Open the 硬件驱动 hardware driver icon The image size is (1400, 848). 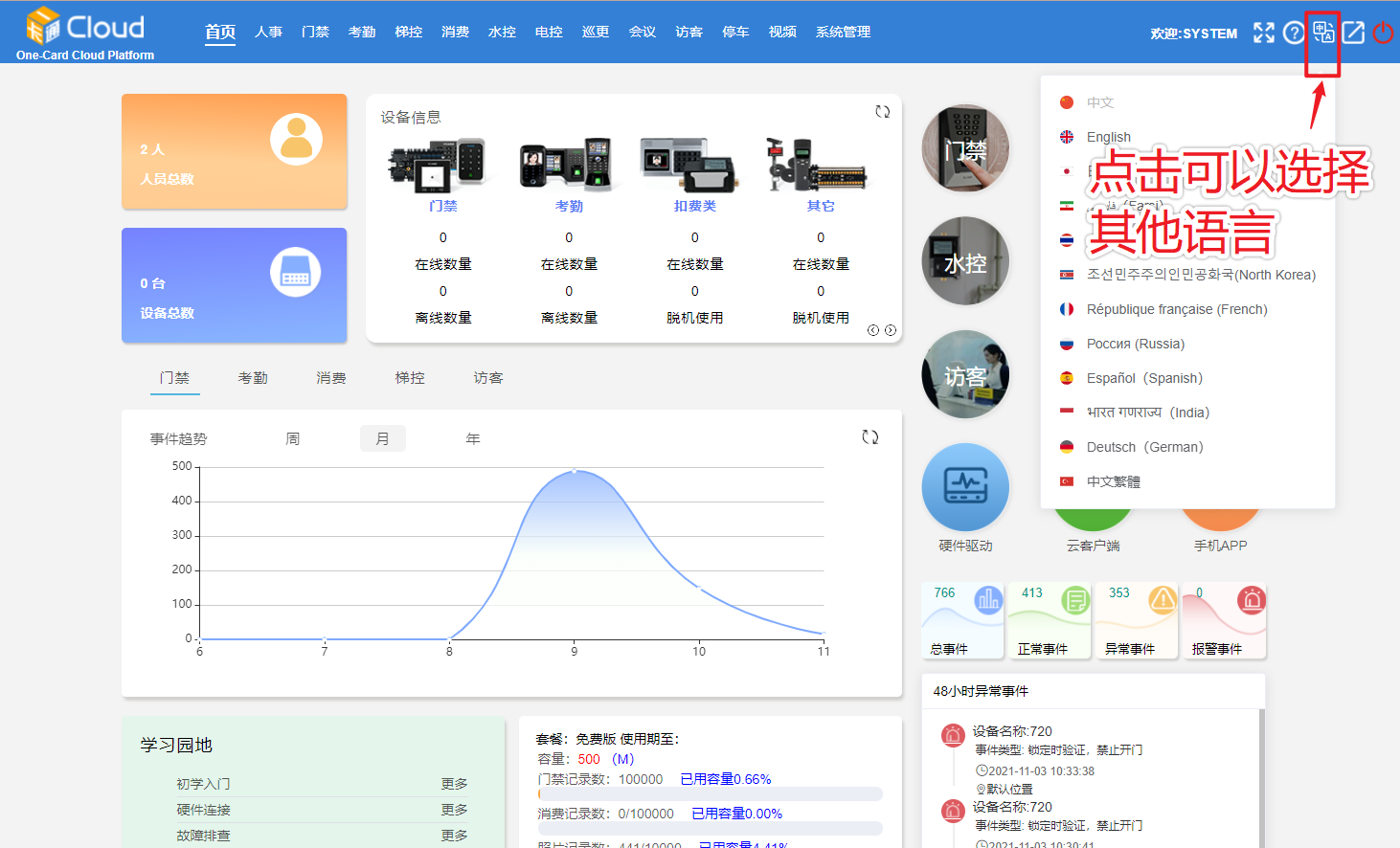[x=965, y=487]
